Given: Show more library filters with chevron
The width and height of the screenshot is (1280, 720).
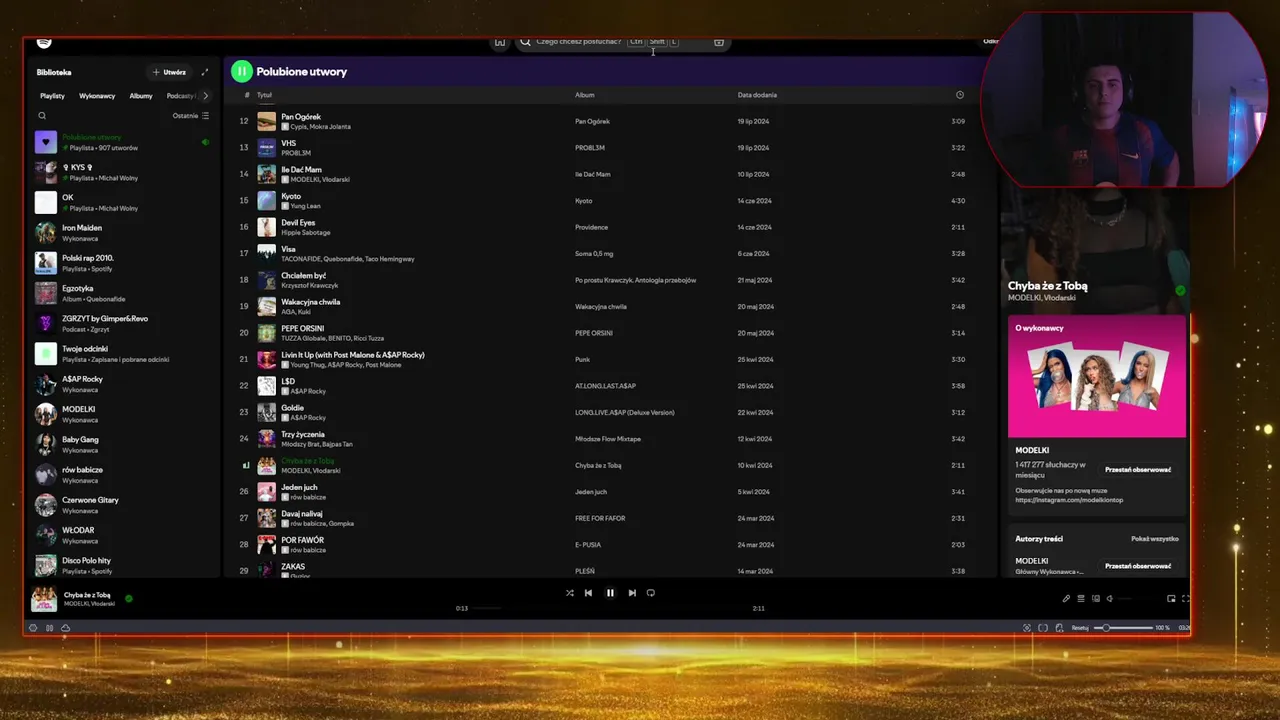Looking at the screenshot, I should (205, 96).
